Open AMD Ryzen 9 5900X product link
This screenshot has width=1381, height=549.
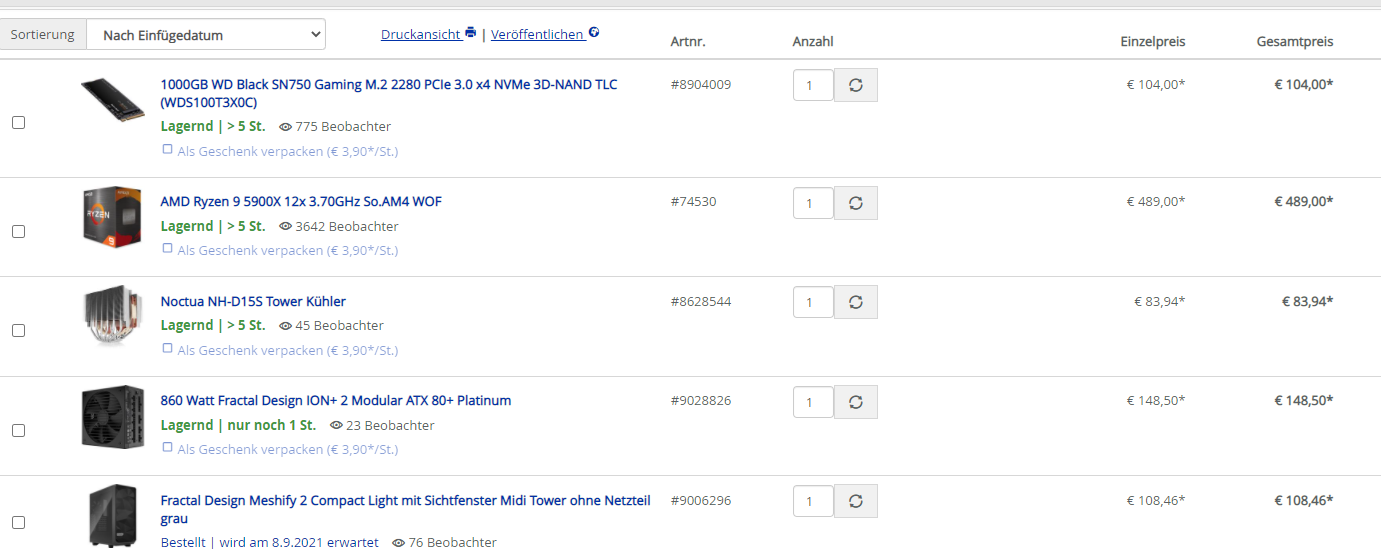coord(301,202)
